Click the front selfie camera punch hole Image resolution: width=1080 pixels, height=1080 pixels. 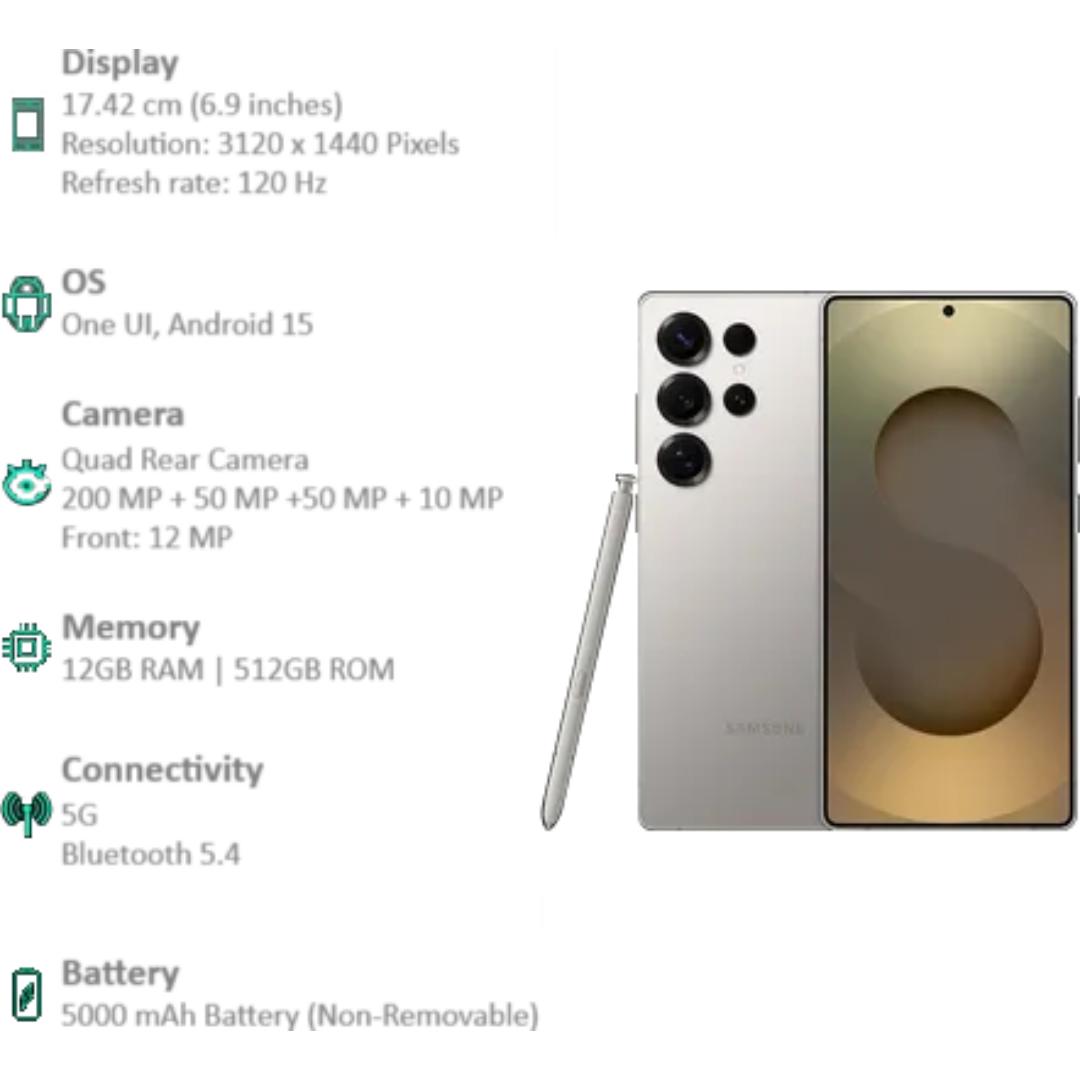tap(948, 311)
